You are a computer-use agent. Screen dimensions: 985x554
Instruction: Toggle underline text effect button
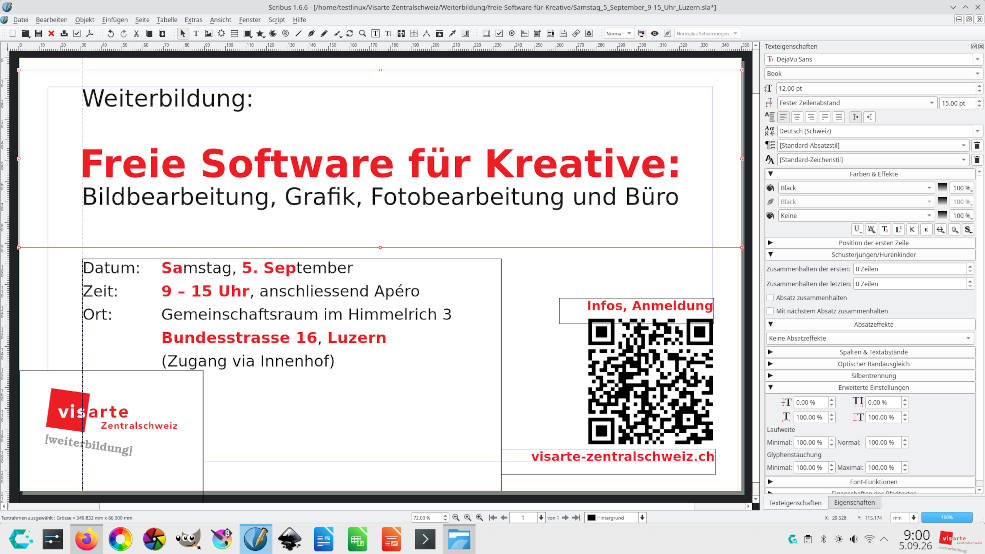click(x=857, y=229)
